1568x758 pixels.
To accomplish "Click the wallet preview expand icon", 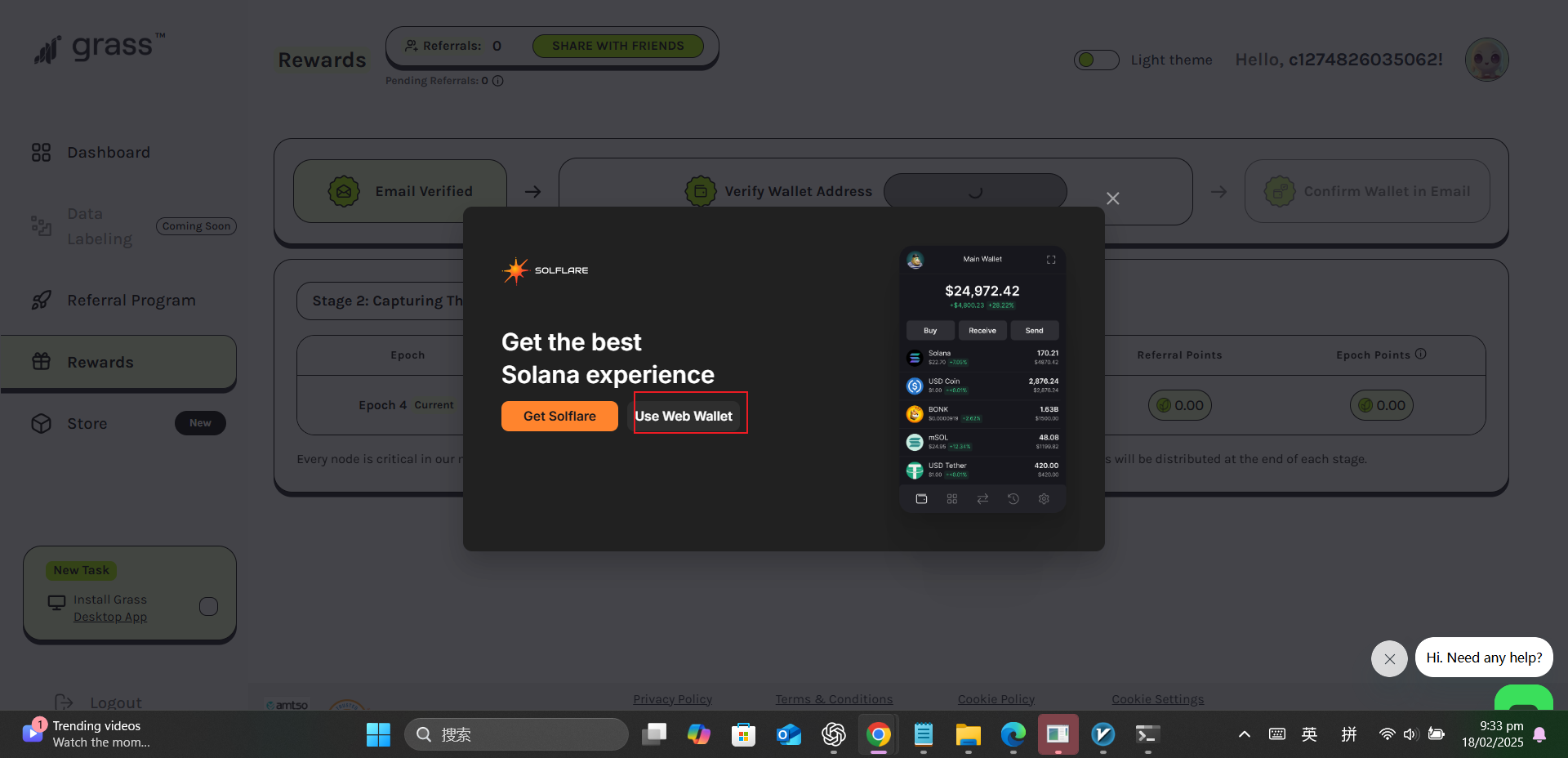I will [1051, 260].
